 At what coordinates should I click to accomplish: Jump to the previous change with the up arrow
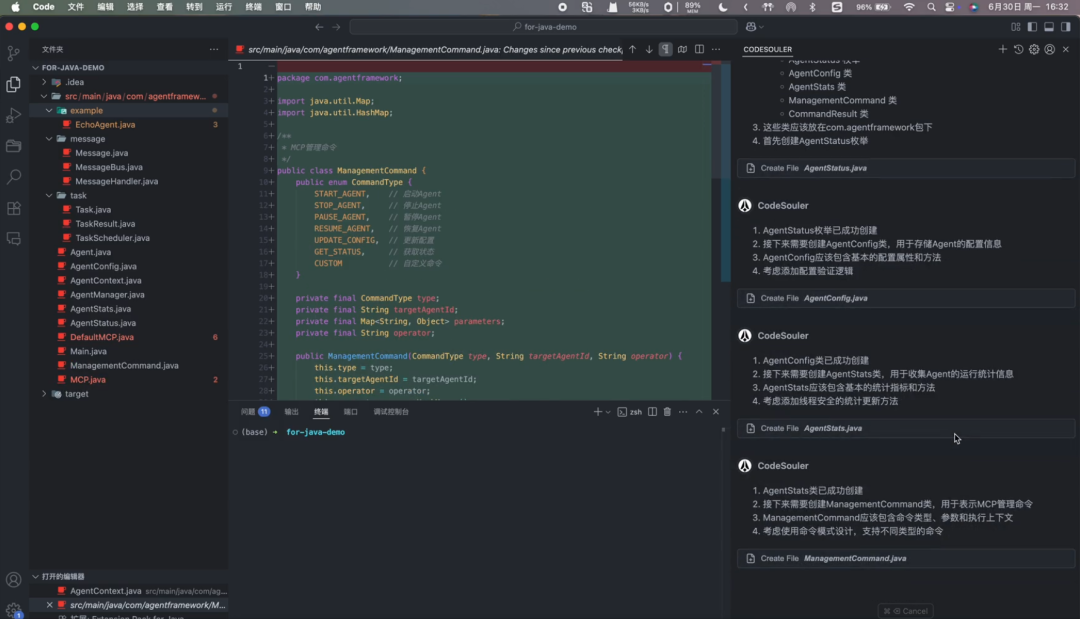(x=632, y=48)
